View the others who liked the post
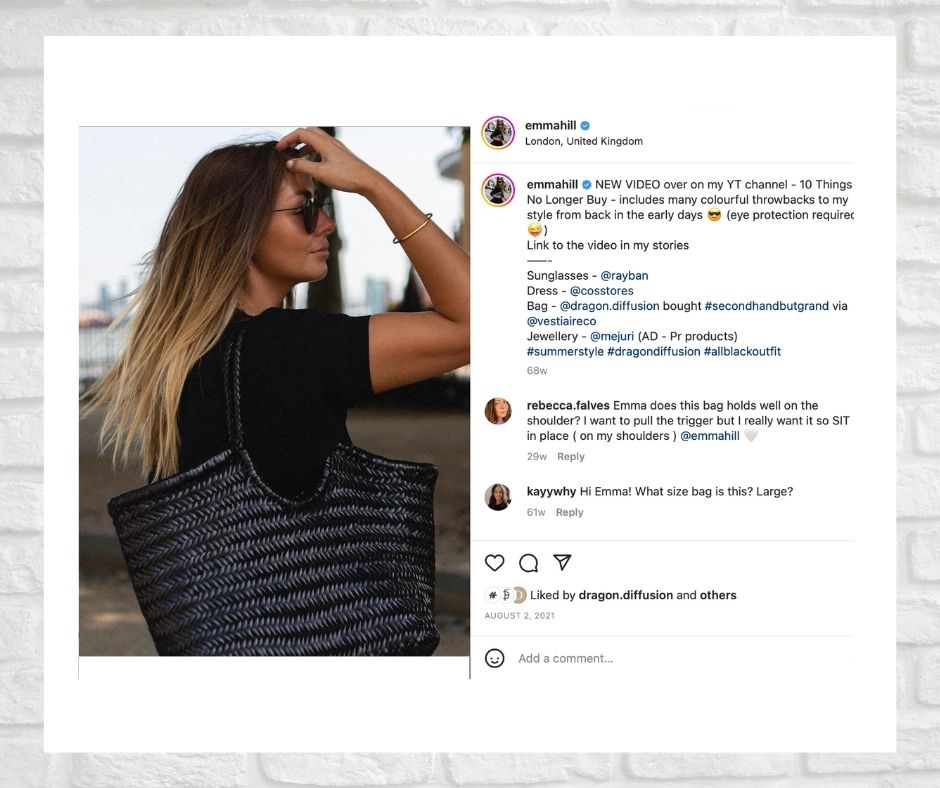 coord(718,595)
